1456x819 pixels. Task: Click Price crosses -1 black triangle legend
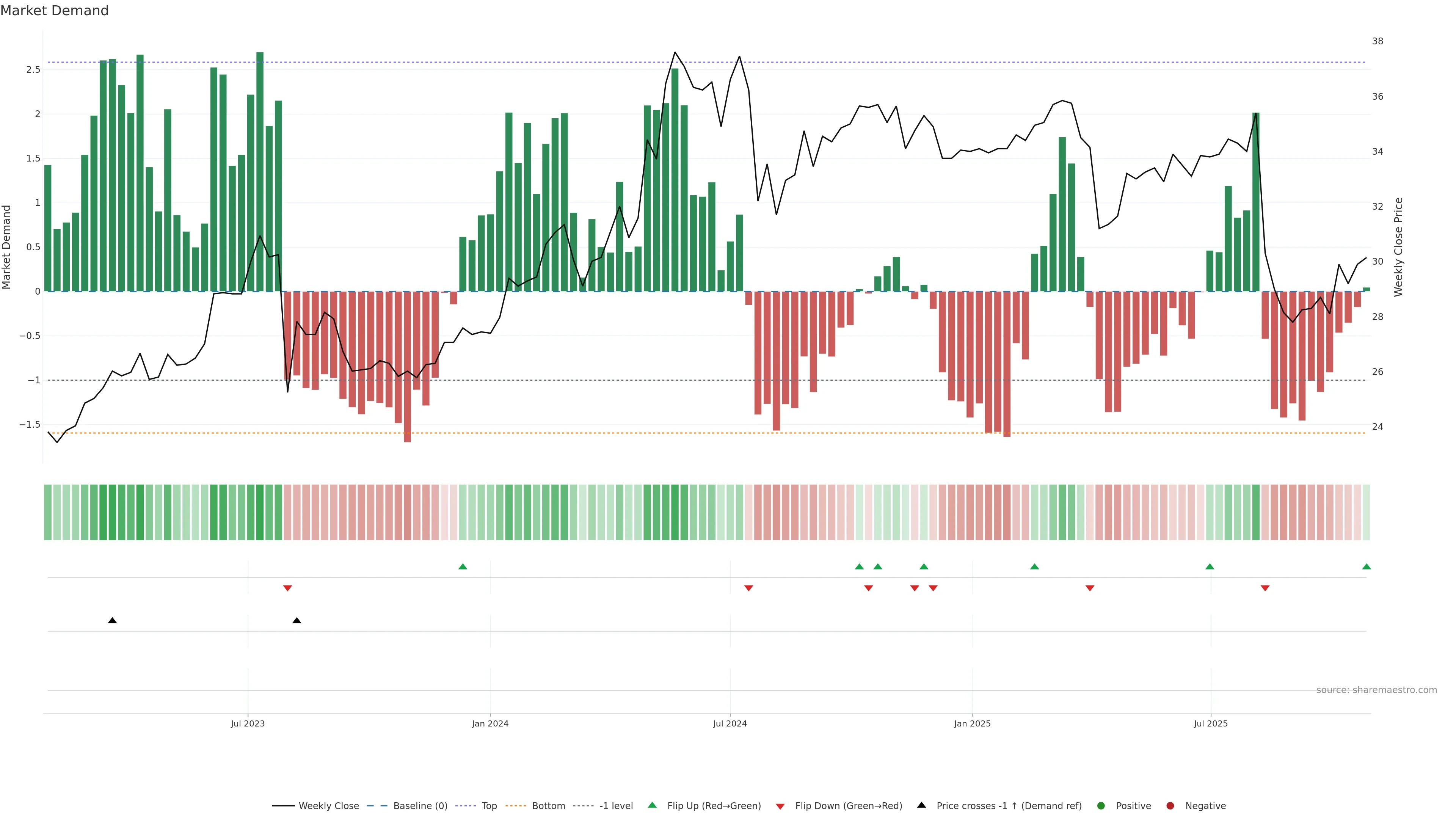click(x=922, y=805)
